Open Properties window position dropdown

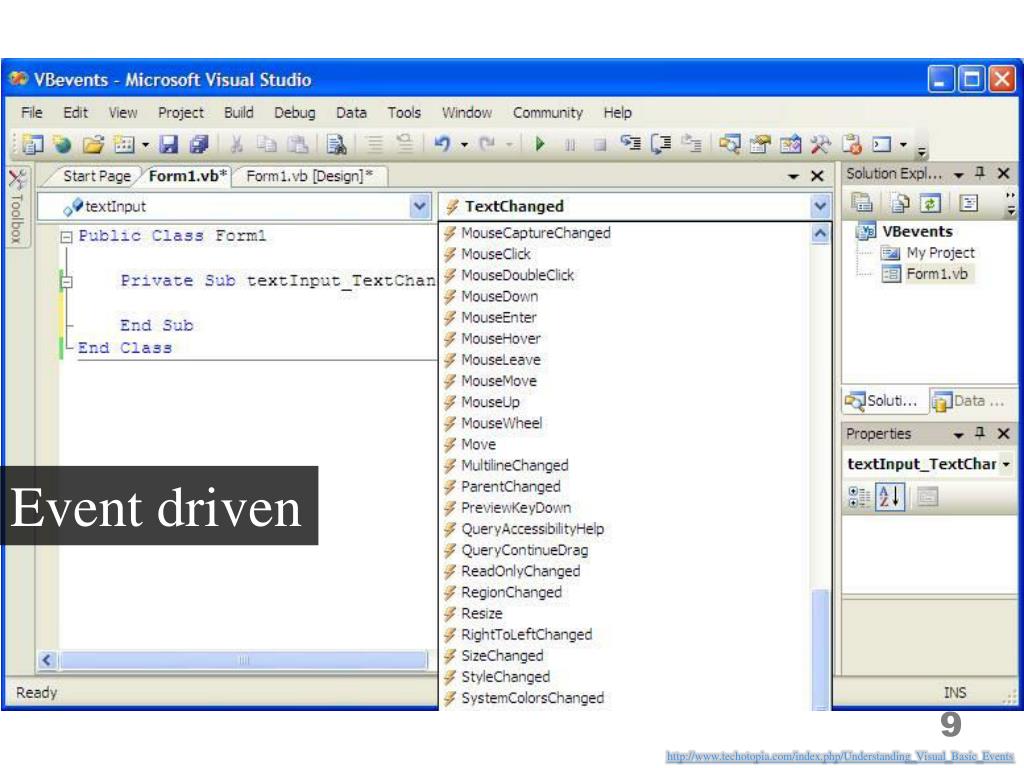[959, 435]
